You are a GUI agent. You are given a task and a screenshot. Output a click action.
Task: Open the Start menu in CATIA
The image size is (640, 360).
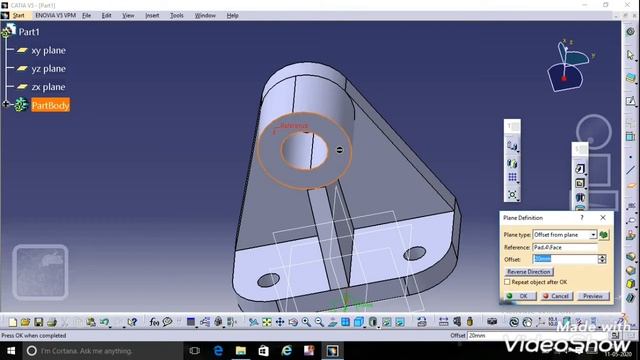(18, 16)
